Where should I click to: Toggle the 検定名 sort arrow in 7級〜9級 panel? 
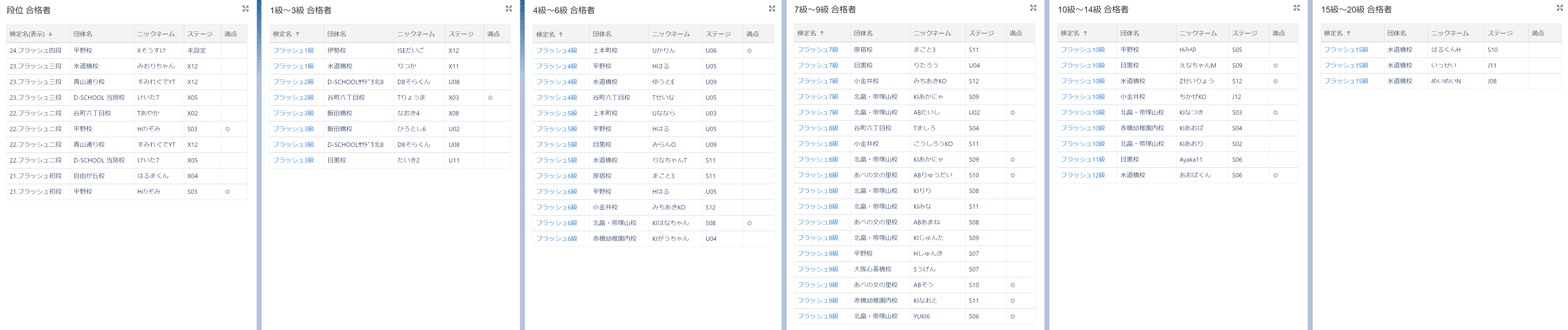pos(822,33)
